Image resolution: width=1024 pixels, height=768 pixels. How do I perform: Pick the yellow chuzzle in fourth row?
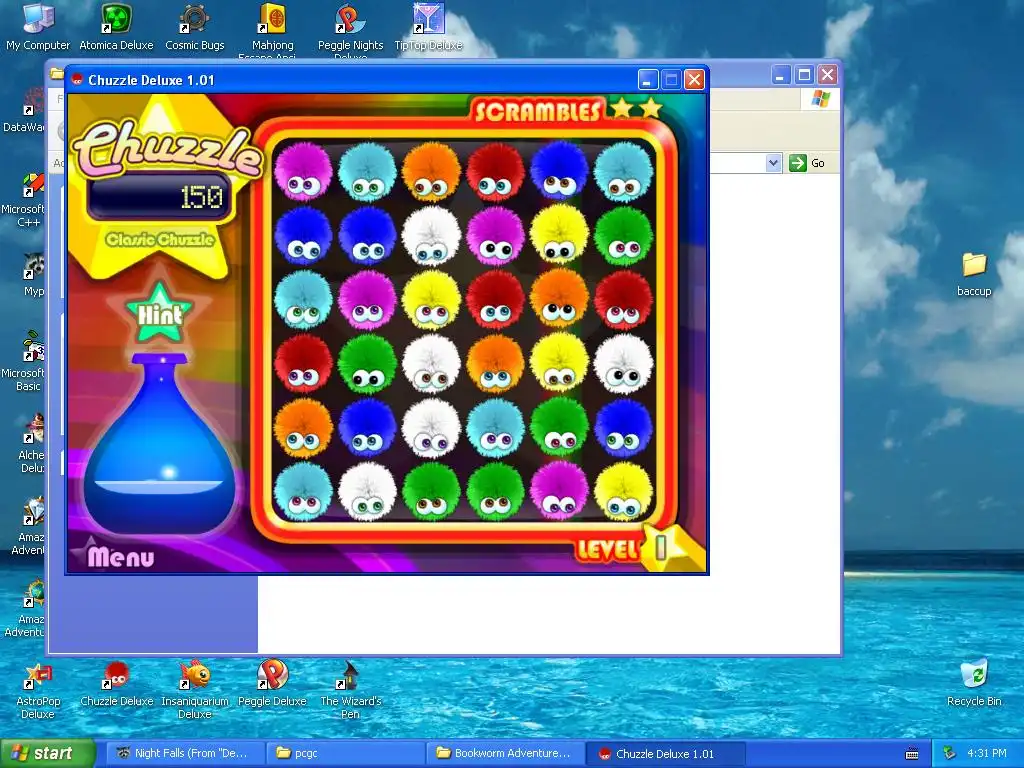coord(559,363)
